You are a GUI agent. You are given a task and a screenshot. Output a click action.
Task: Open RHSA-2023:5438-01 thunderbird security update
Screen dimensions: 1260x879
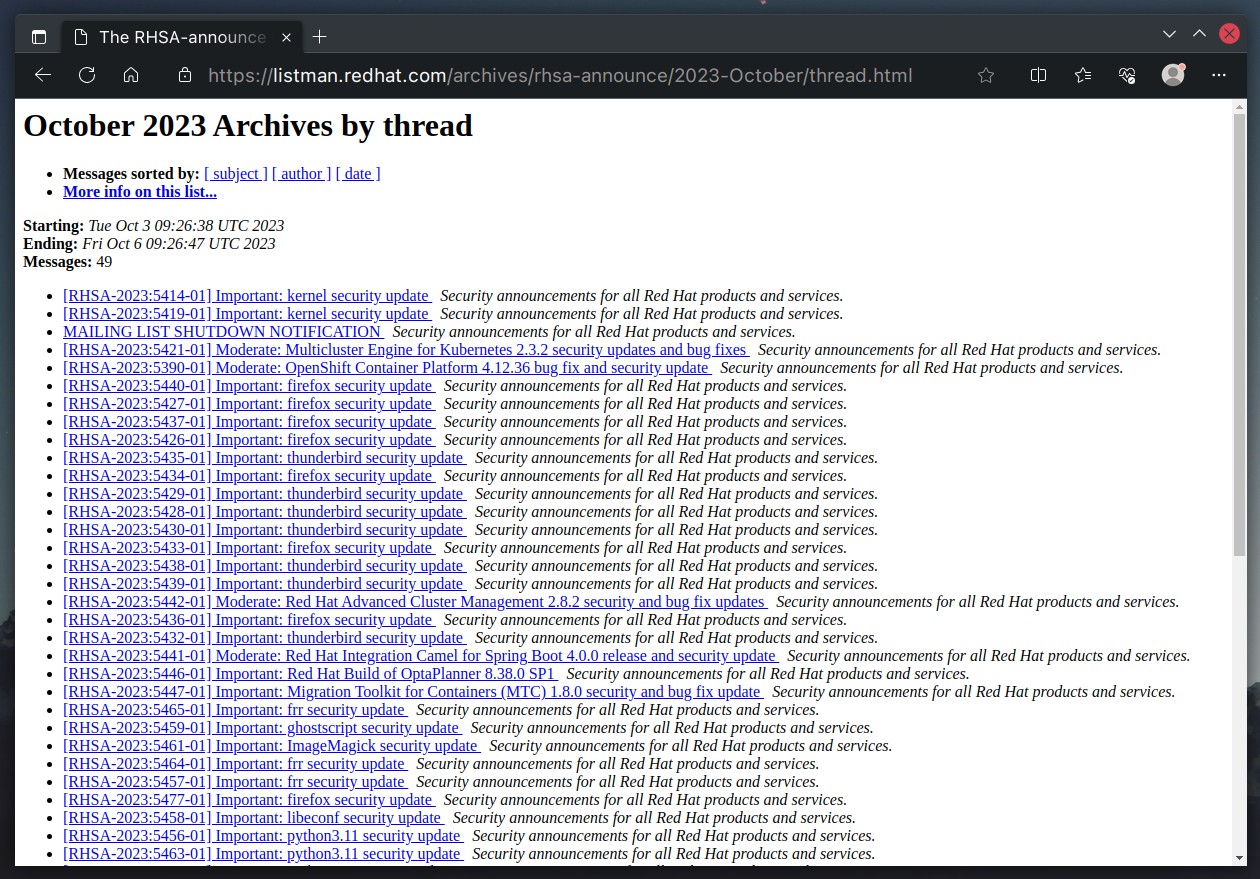[x=265, y=566]
